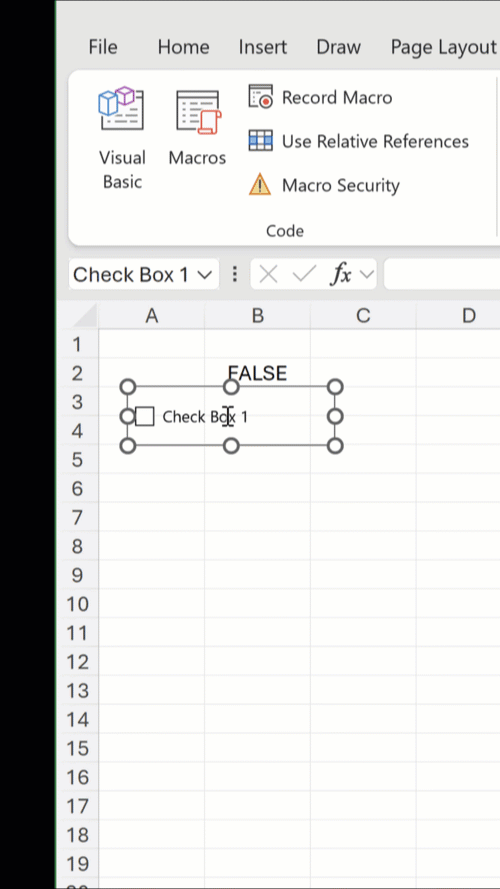
Task: Toggle Use Relative References
Action: [x=358, y=141]
